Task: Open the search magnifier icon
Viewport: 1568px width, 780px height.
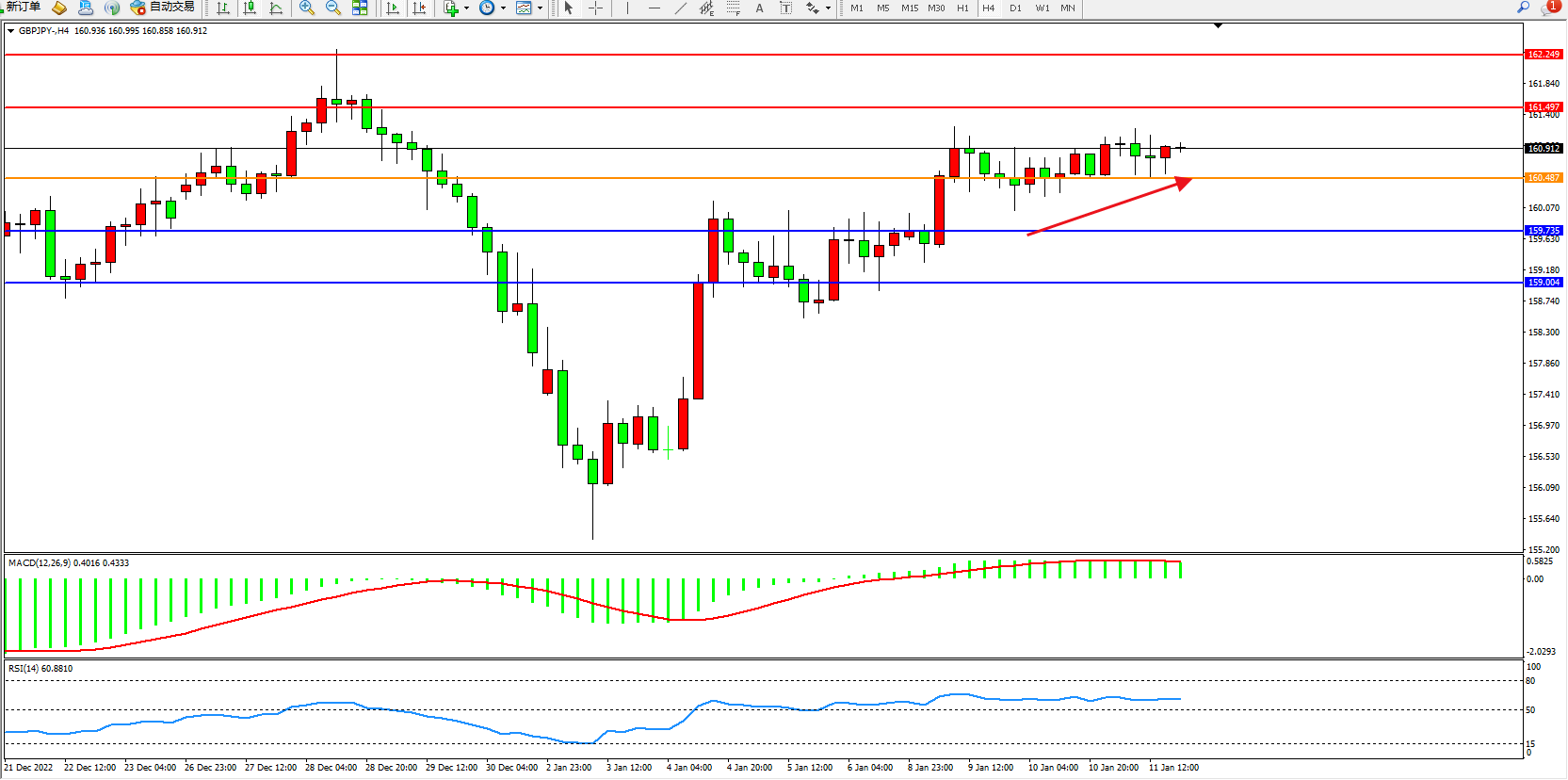Action: click(1523, 8)
